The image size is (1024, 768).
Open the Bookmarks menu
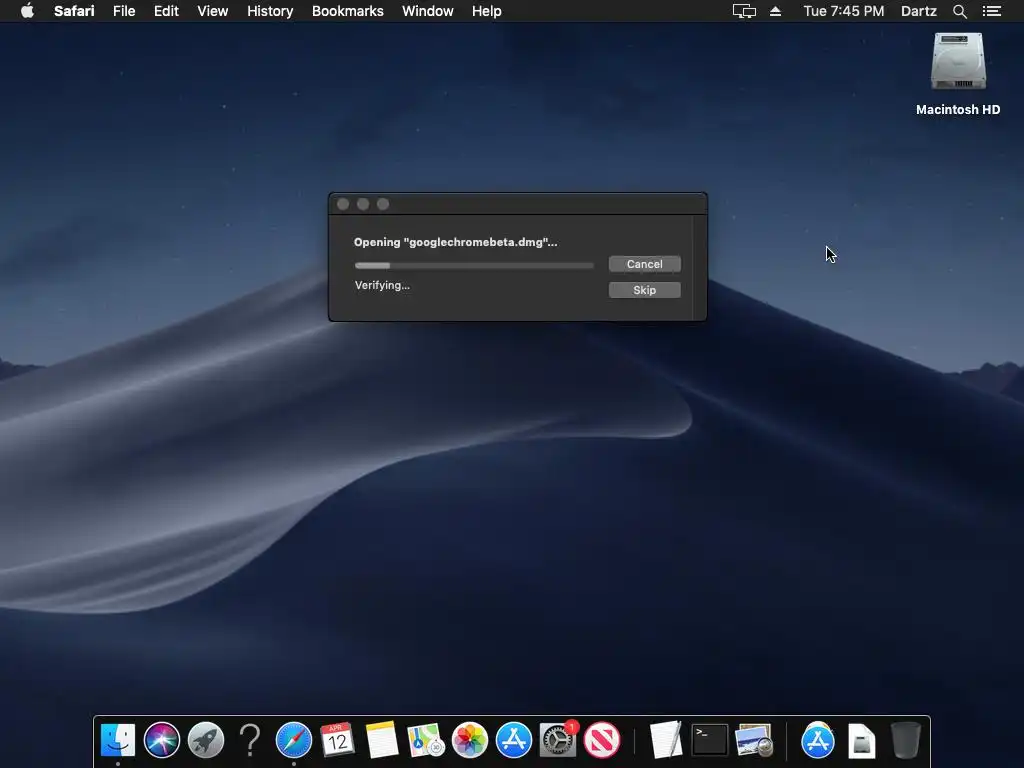point(347,11)
